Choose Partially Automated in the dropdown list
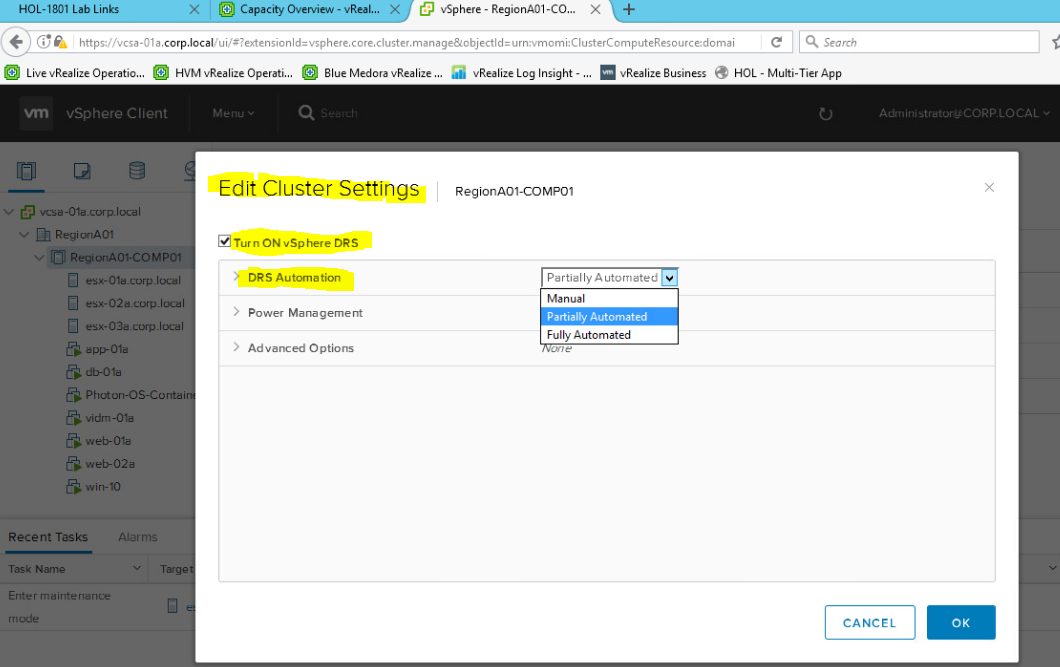Screen dimensions: 1060x667 point(609,316)
